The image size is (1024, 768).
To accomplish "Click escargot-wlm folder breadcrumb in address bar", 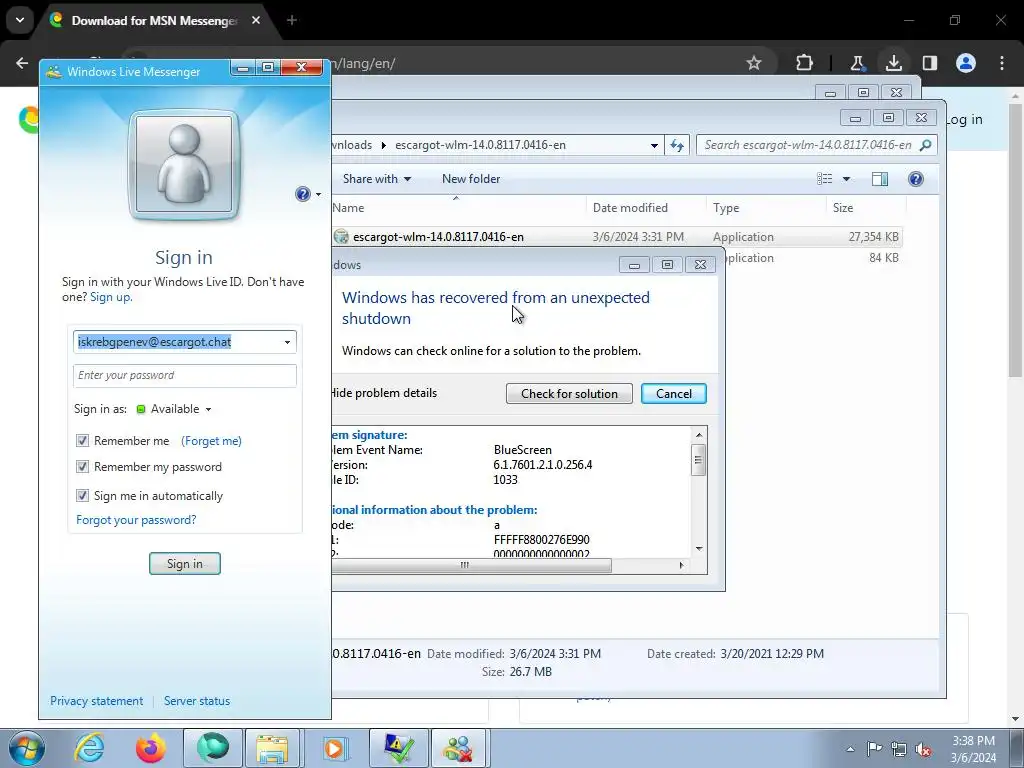I will (x=480, y=145).
